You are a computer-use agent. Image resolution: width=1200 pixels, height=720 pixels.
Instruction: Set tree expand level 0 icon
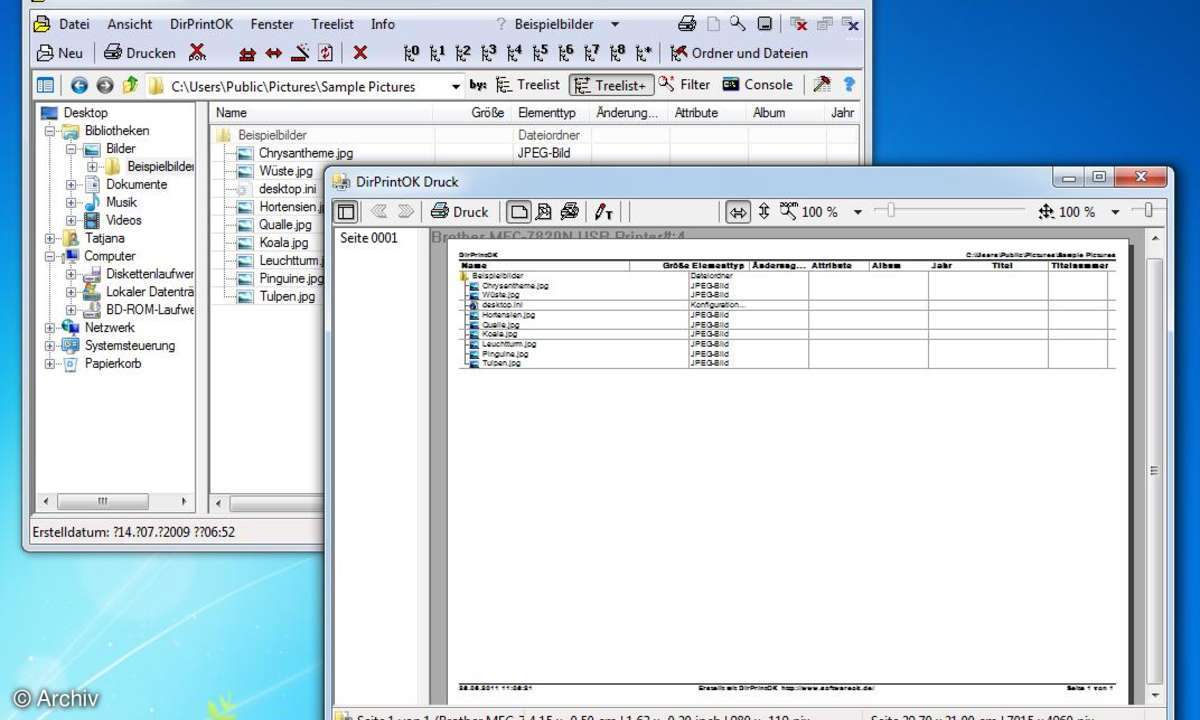pyautogui.click(x=412, y=53)
